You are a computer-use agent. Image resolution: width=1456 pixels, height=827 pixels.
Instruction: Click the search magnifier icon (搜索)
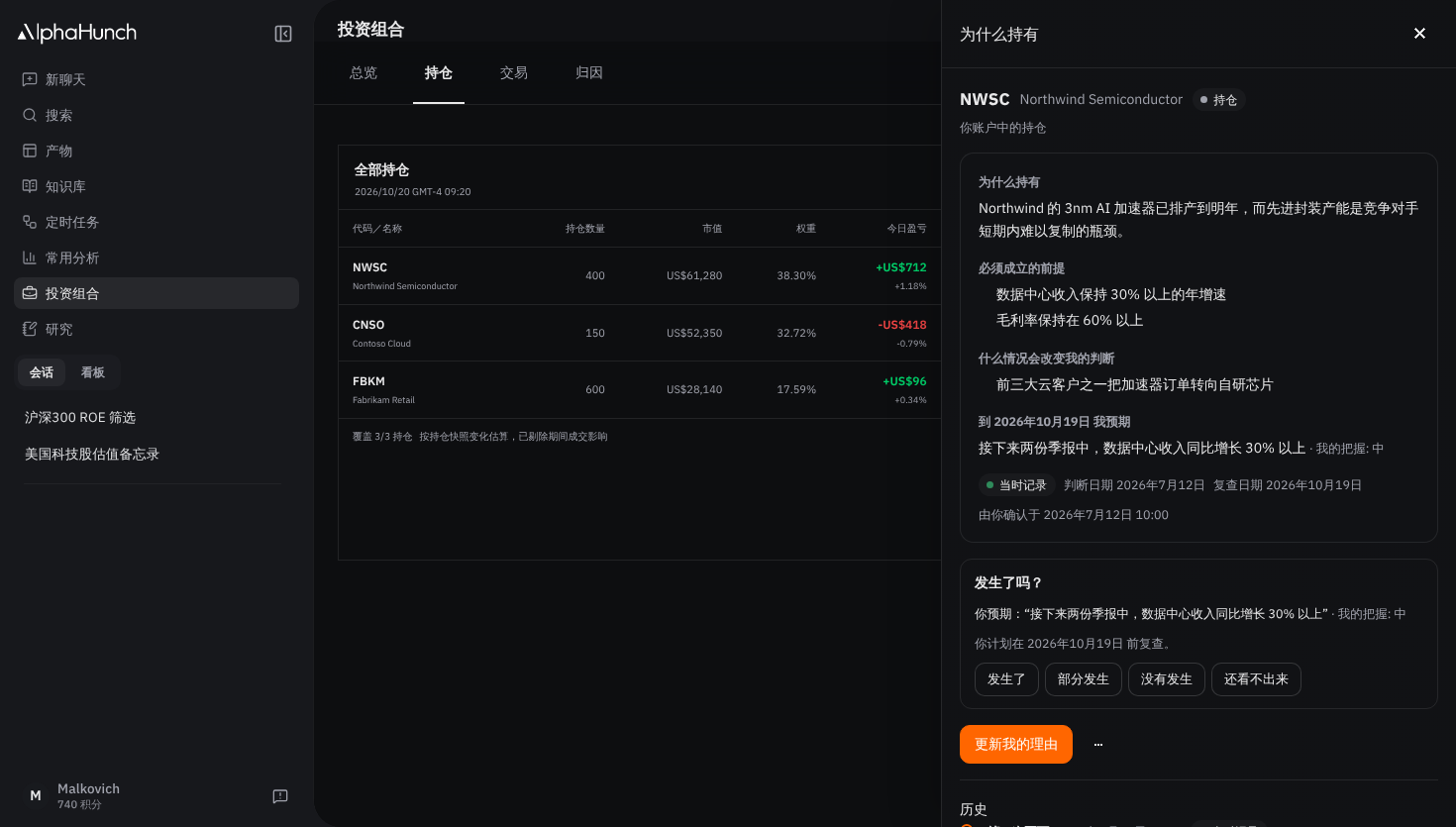coord(30,115)
